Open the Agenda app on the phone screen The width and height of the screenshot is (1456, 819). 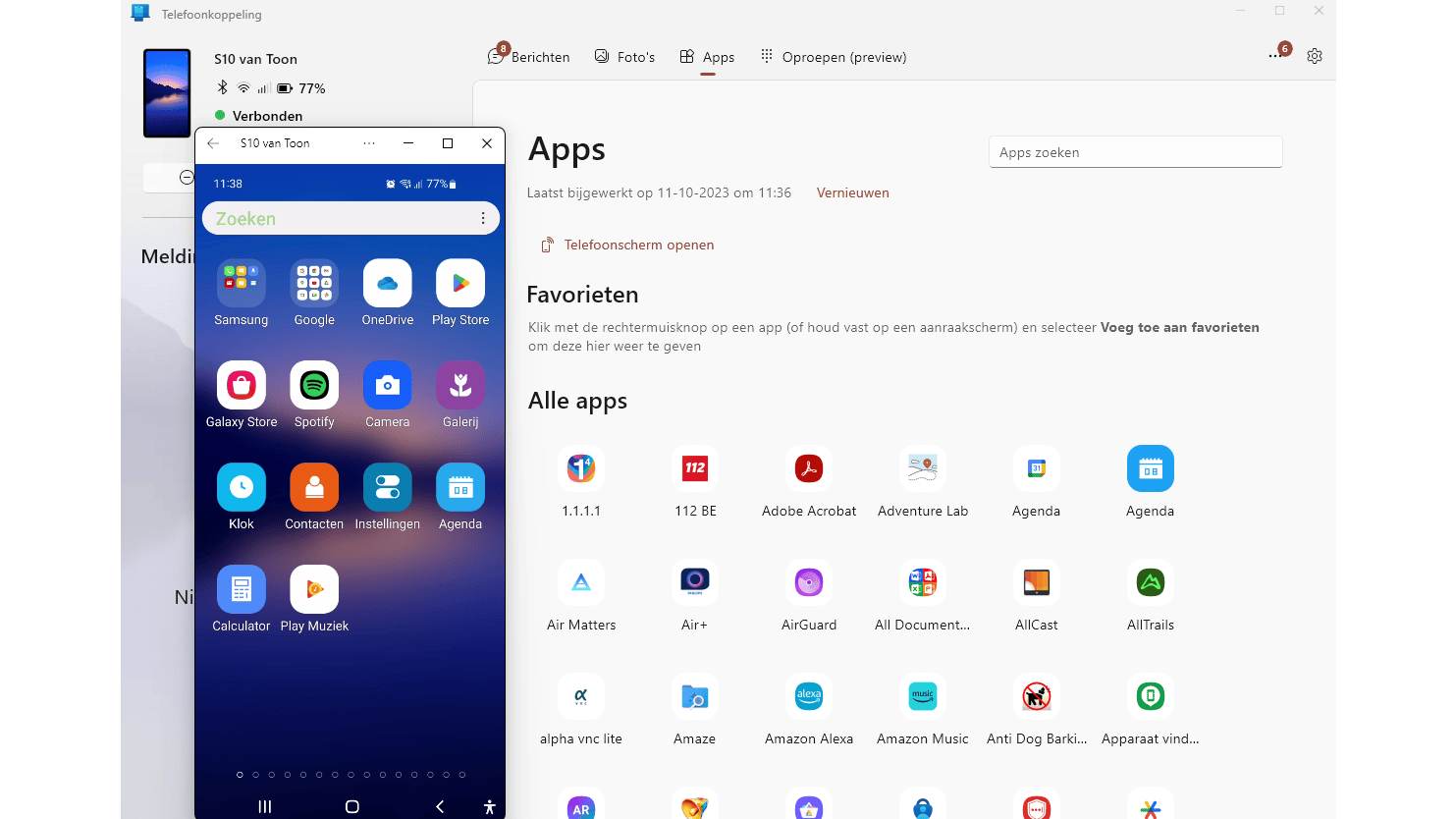click(460, 488)
